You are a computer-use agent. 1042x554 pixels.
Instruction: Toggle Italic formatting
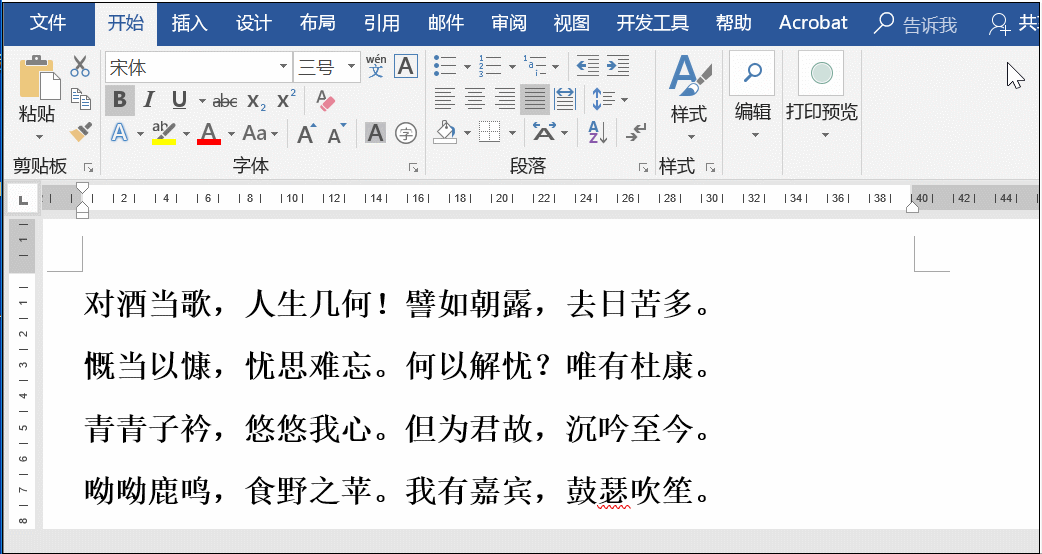149,100
